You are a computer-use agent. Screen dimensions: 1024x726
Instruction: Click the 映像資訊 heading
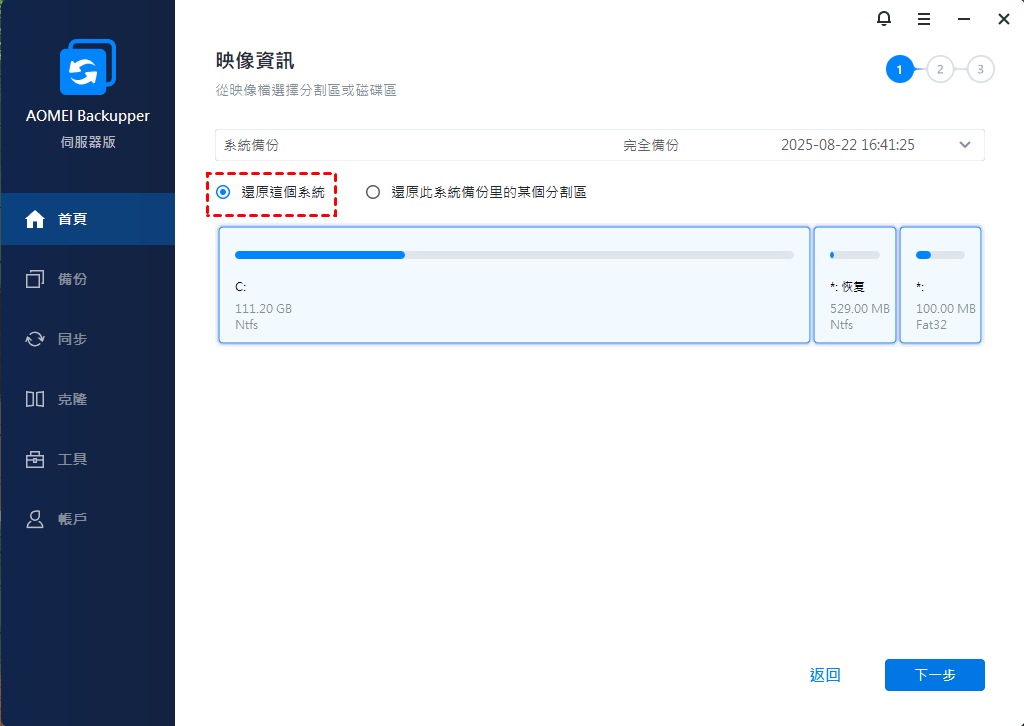point(255,61)
